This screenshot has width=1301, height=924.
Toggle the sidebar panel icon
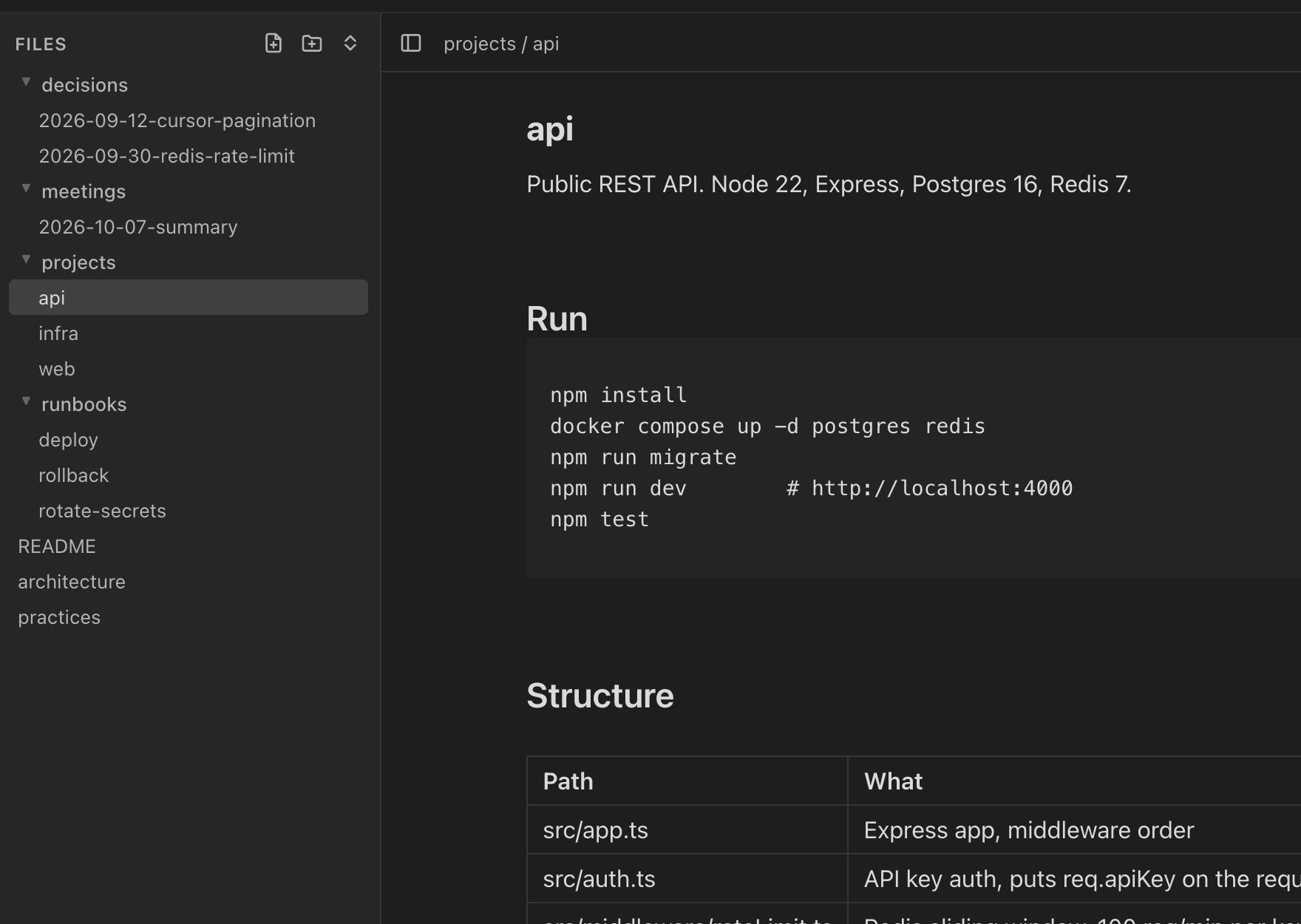coord(411,44)
